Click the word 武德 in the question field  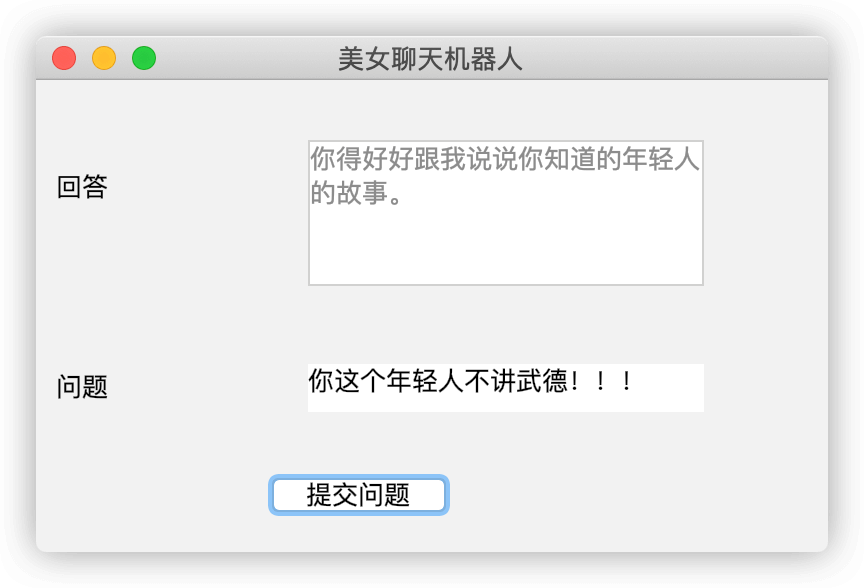click(542, 381)
